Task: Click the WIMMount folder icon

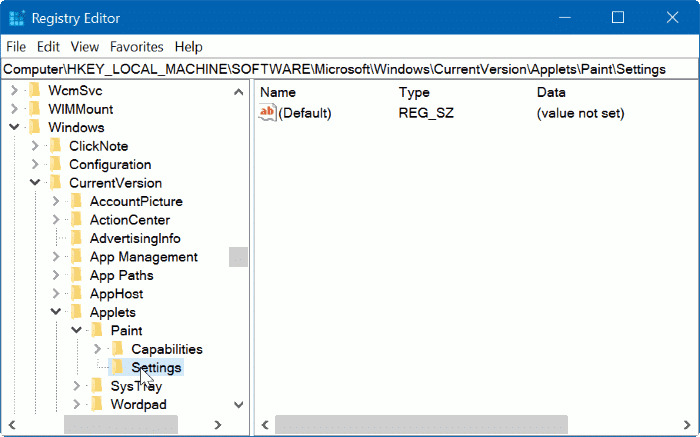Action: [35, 109]
